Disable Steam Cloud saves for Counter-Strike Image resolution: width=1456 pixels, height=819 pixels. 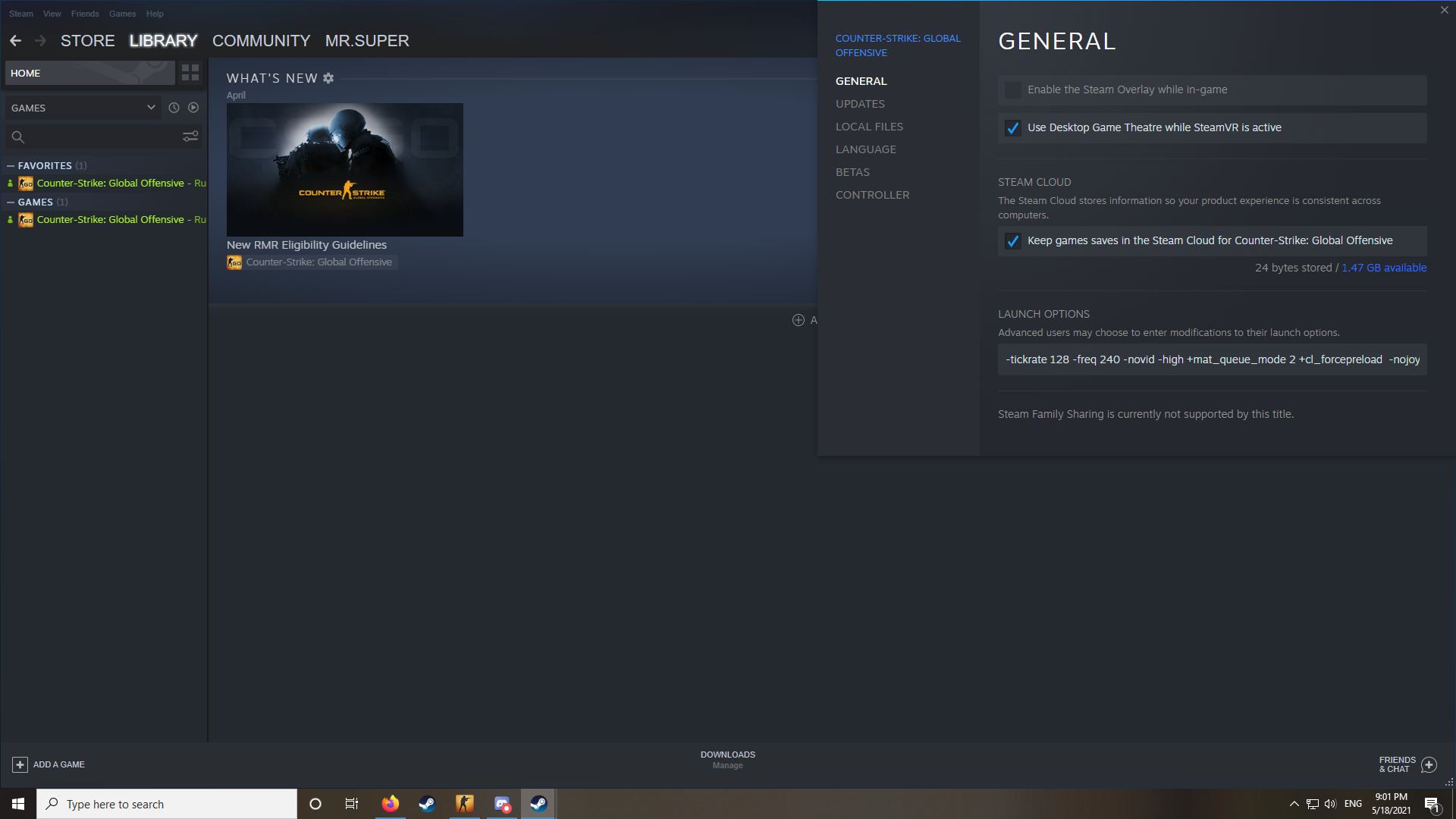pos(1012,241)
